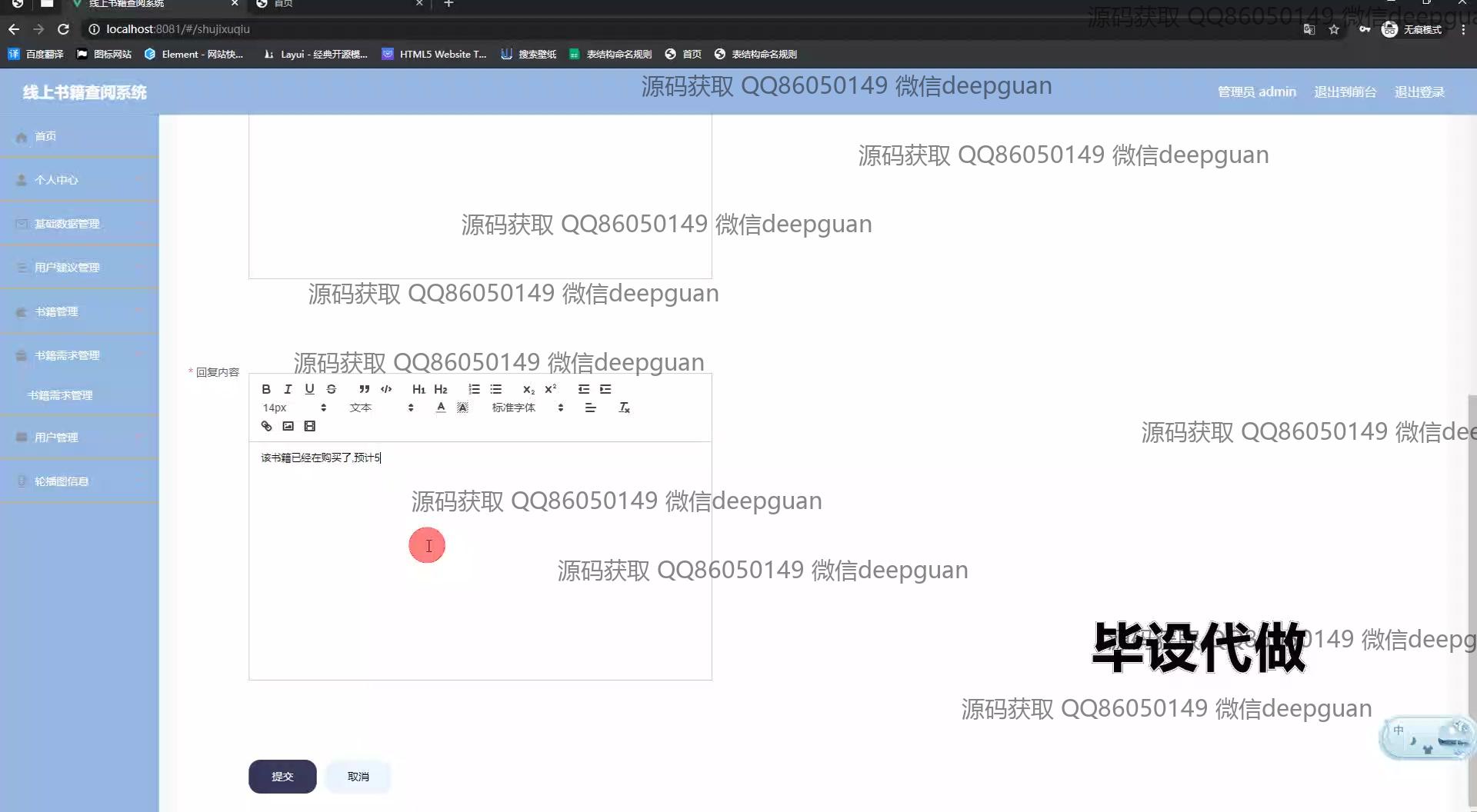The image size is (1477, 812).
Task: Open the 文本 heading style dropdown
Action: [382, 408]
